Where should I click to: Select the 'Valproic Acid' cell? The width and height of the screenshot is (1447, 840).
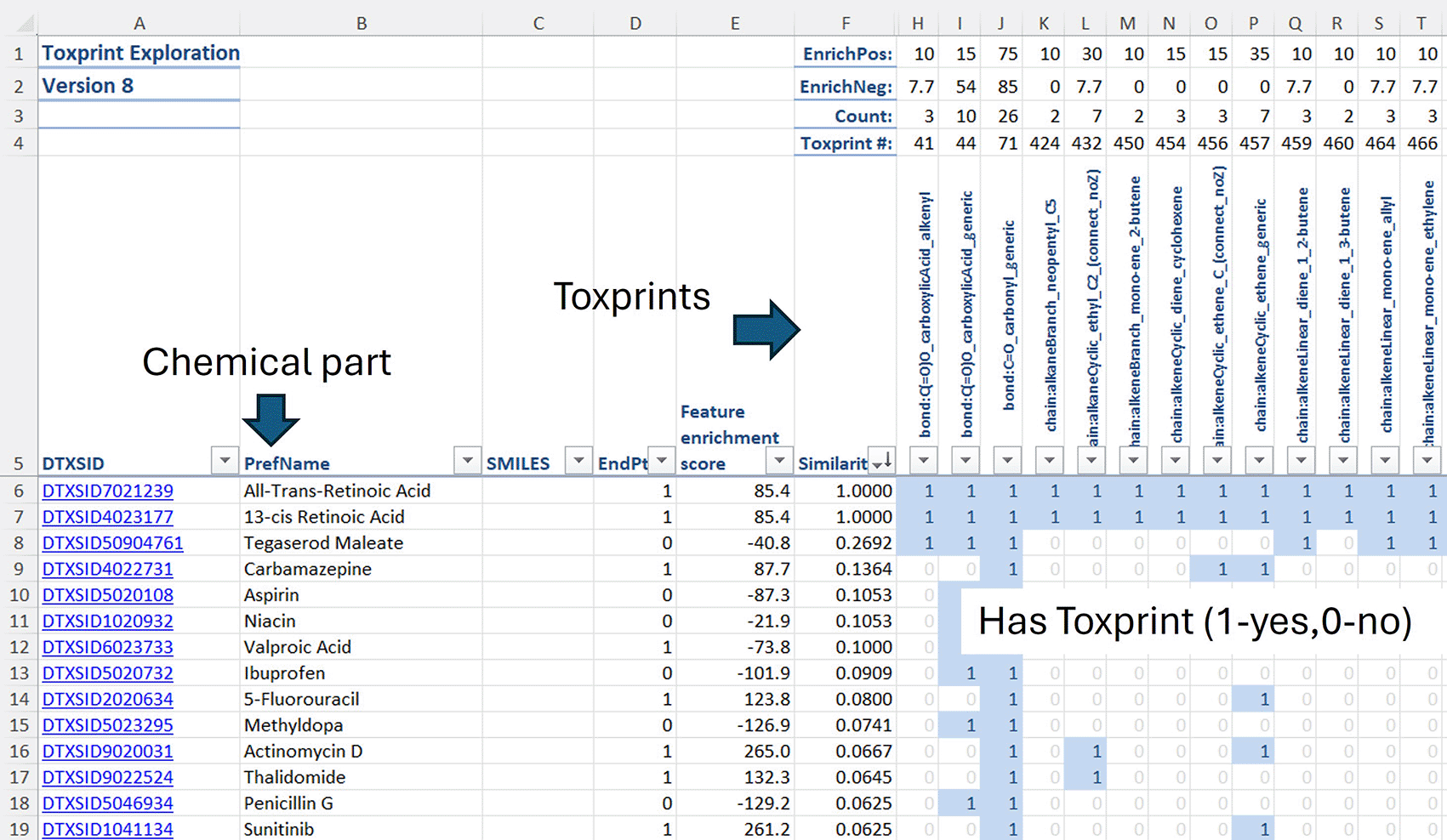click(x=362, y=647)
